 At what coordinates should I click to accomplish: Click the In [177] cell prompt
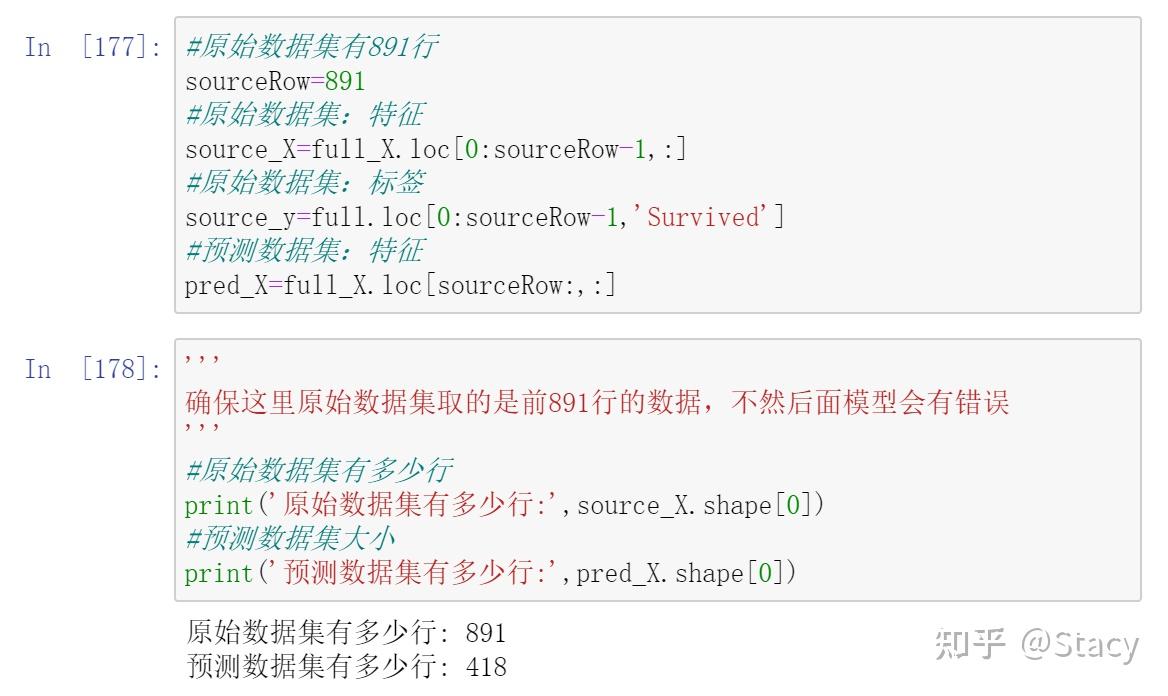tap(92, 47)
